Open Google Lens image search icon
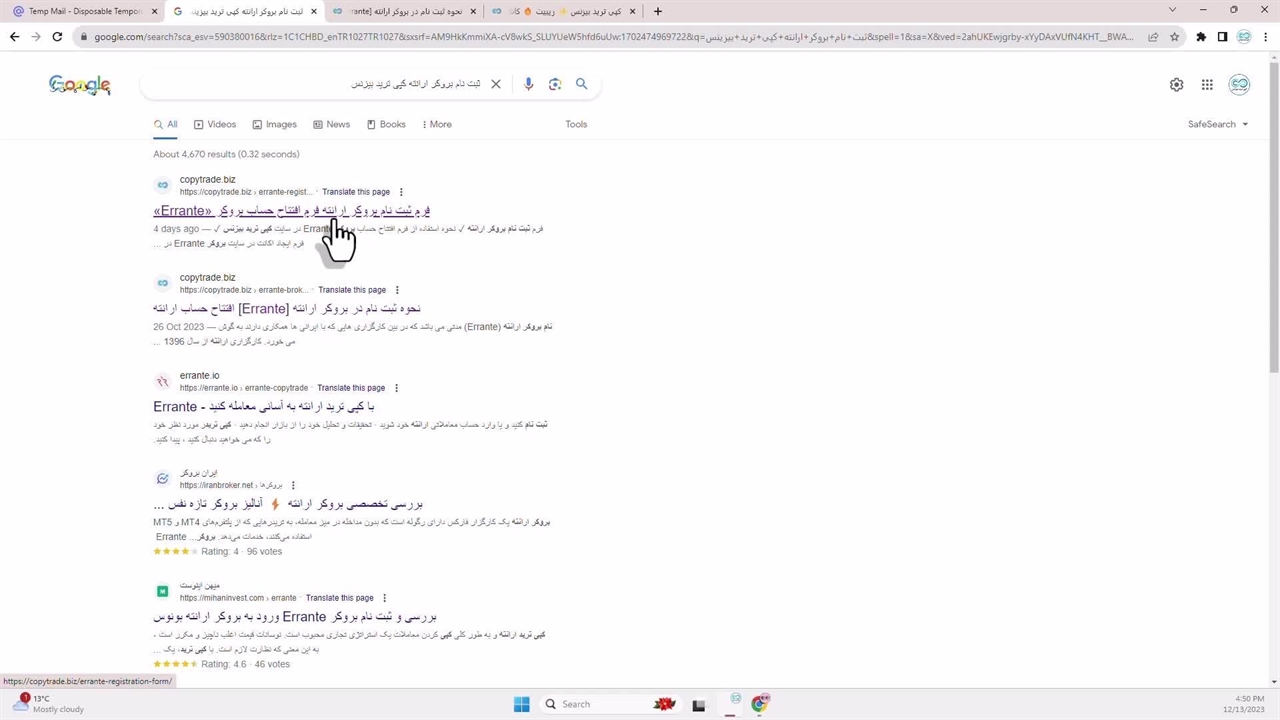Viewport: 1280px width, 720px height. [555, 84]
